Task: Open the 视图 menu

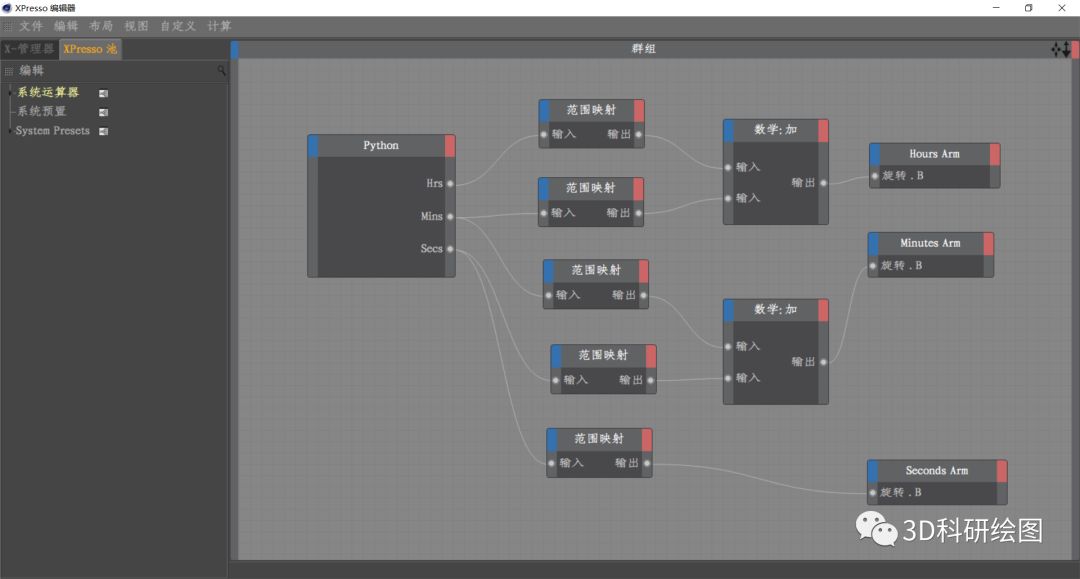Action: click(136, 26)
